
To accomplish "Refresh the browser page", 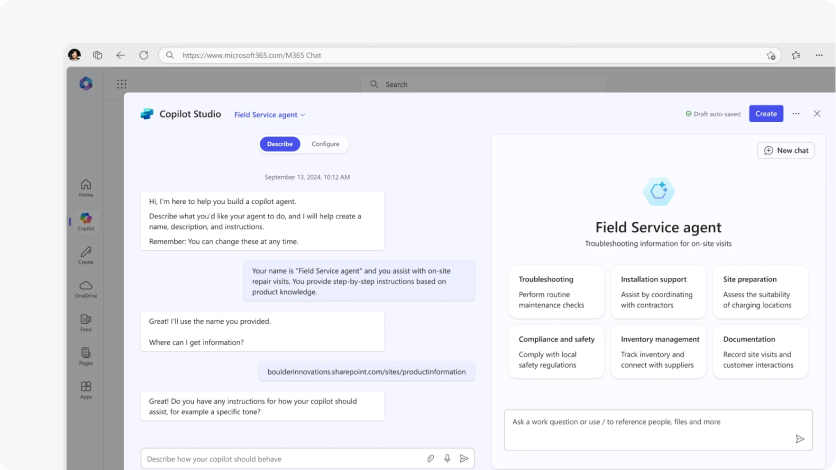I will pyautogui.click(x=144, y=55).
